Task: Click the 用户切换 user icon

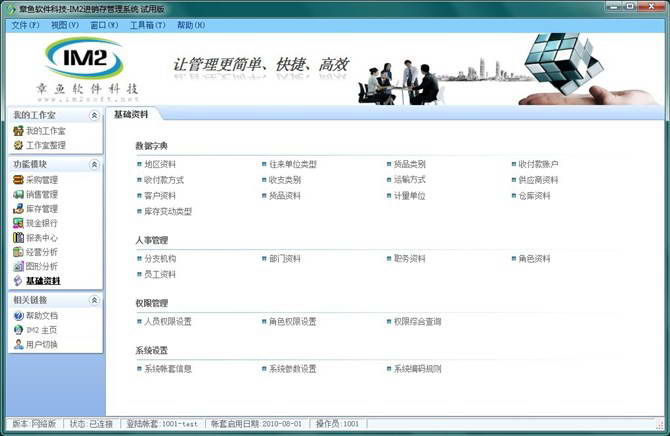Action: point(18,345)
